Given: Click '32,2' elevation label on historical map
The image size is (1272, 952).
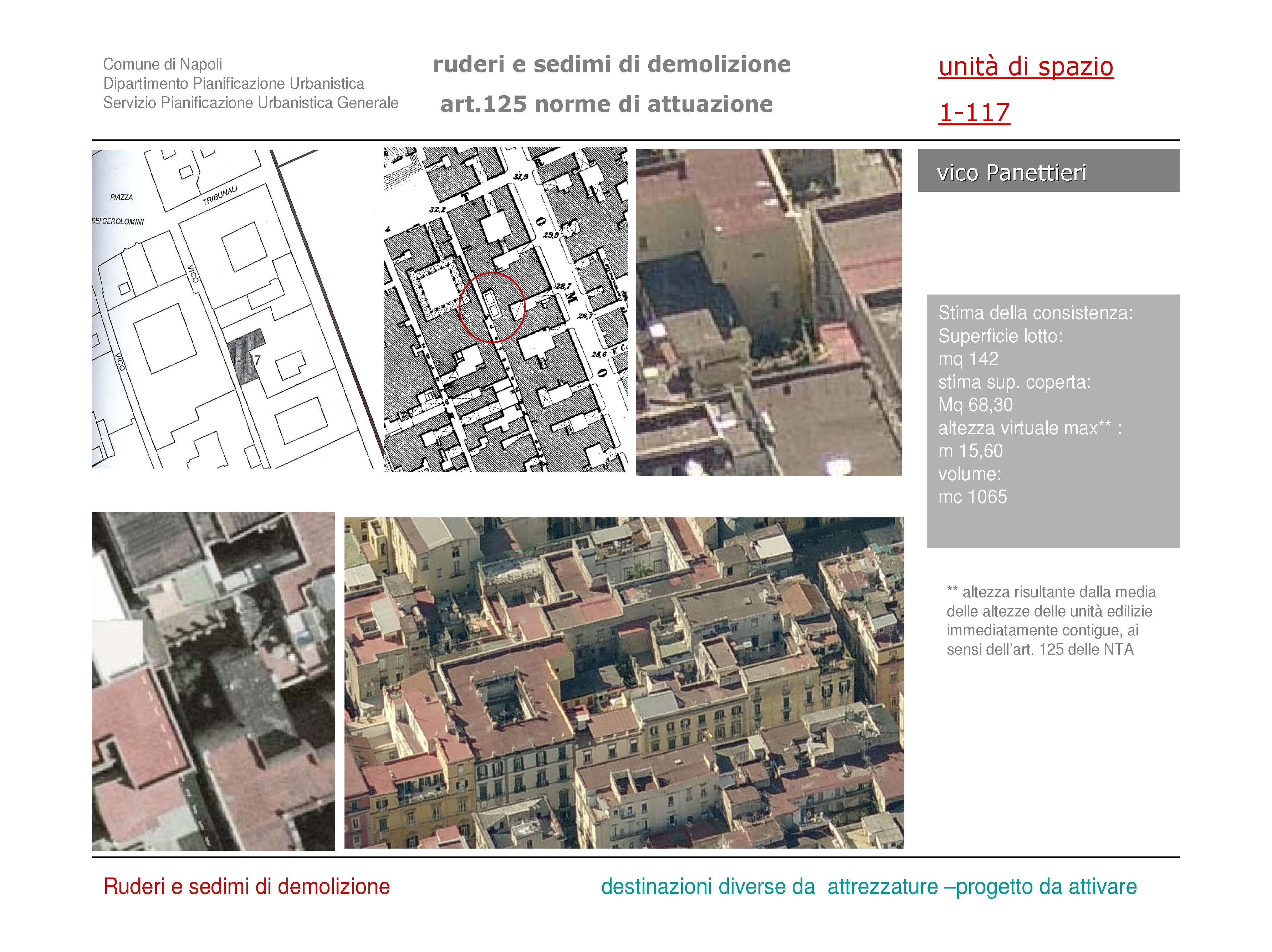Looking at the screenshot, I should coord(437,209).
